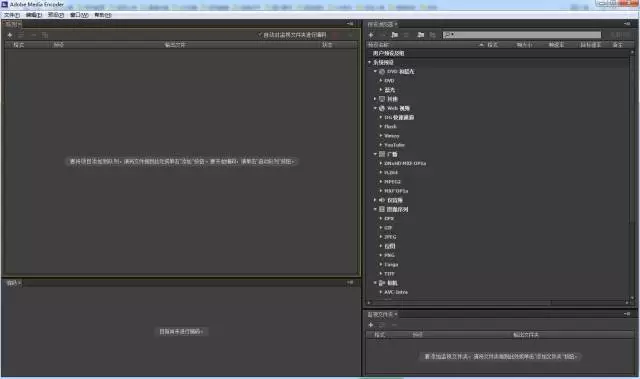
Task: Expand the YouTube preset group
Action: (381, 145)
